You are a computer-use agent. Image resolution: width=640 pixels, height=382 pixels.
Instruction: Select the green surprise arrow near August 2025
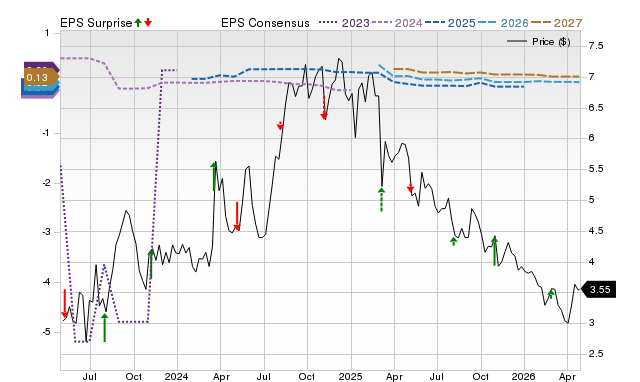click(x=453, y=241)
